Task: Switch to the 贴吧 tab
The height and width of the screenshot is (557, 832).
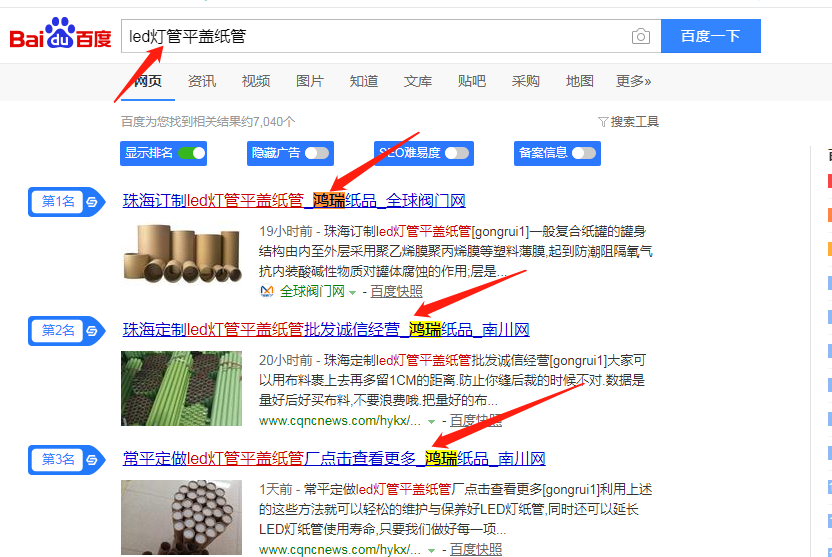Action: pyautogui.click(x=472, y=81)
